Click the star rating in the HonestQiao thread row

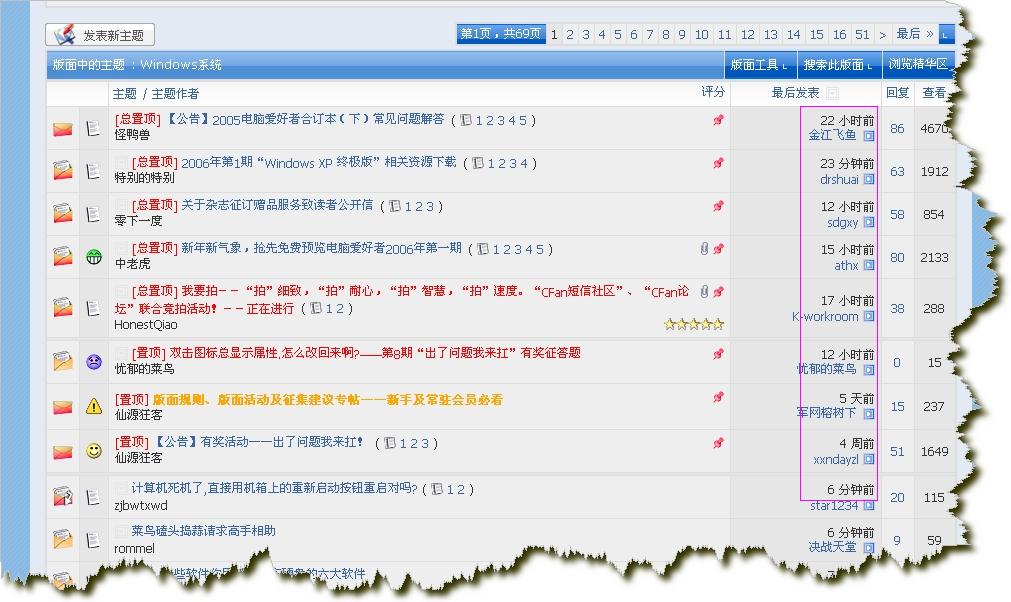click(x=694, y=324)
